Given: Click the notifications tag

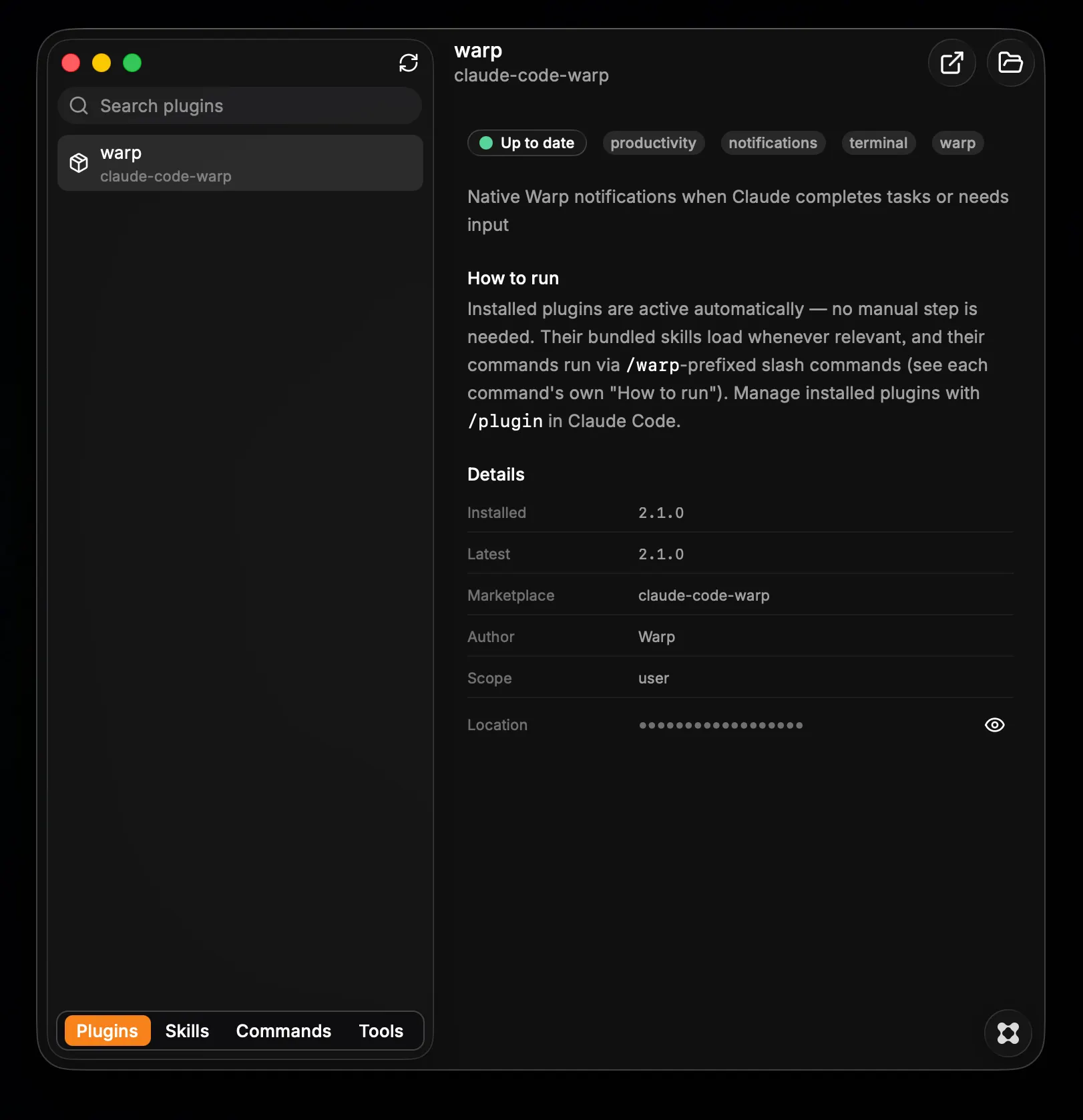Looking at the screenshot, I should point(773,143).
